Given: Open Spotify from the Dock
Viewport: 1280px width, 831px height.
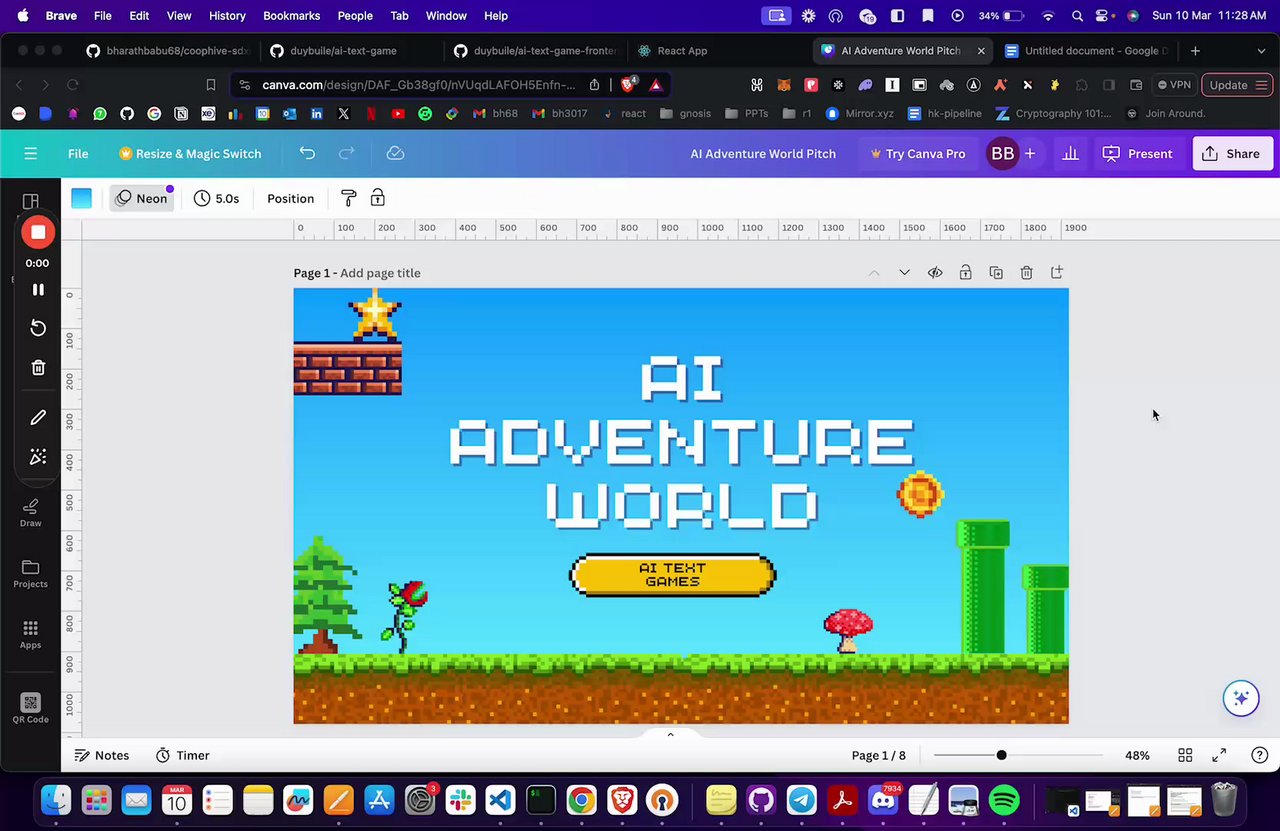Looking at the screenshot, I should (x=1004, y=800).
